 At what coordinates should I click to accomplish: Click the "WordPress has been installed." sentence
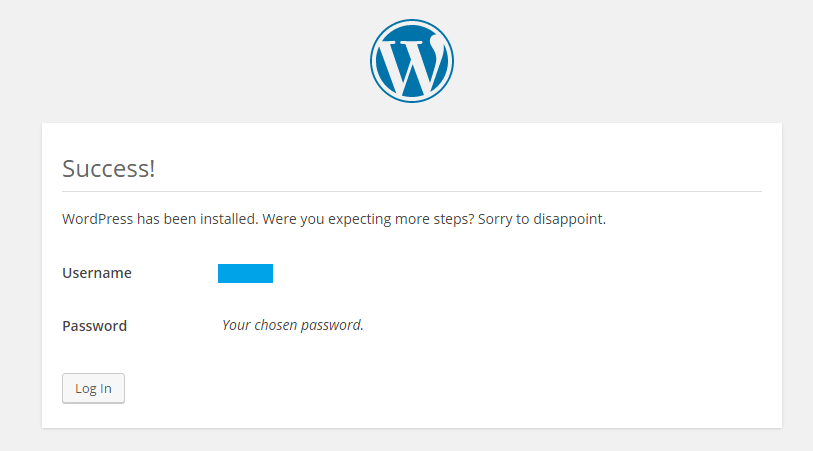[x=160, y=219]
